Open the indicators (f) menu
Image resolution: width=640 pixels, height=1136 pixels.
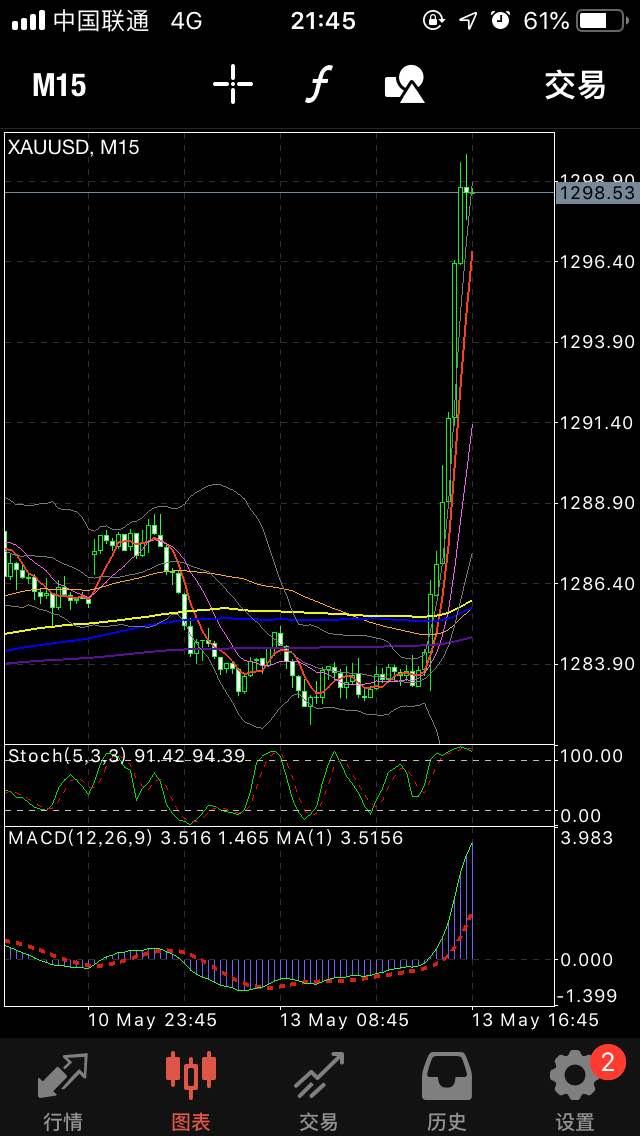[x=317, y=84]
